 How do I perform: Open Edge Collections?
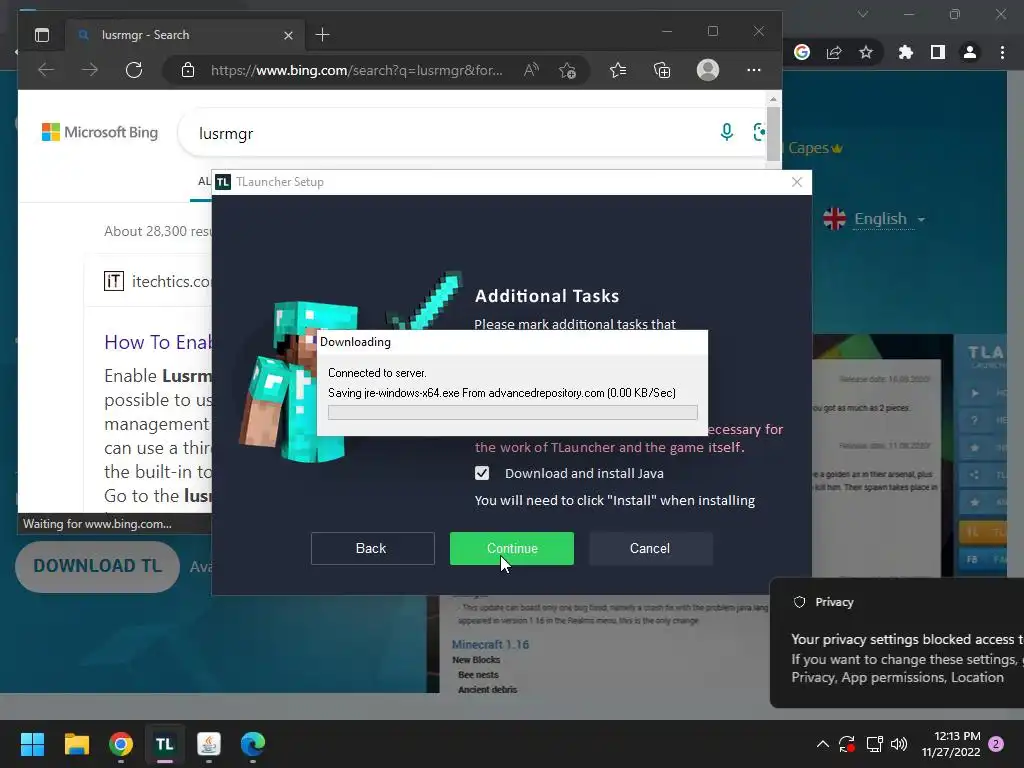coord(662,70)
